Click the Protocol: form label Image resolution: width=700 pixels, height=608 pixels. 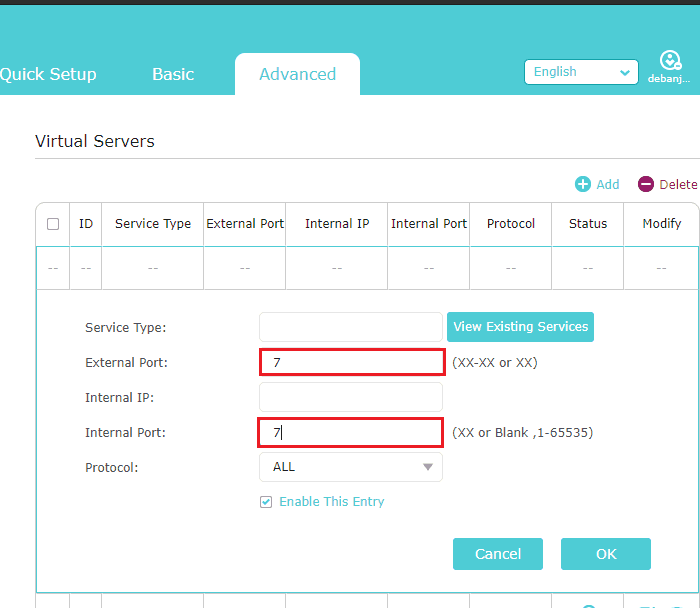(112, 468)
